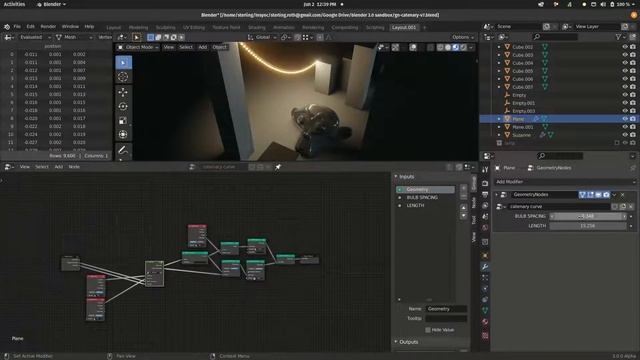The width and height of the screenshot is (640, 360).
Task: Open the outliner filter dropdown
Action: click(622, 37)
